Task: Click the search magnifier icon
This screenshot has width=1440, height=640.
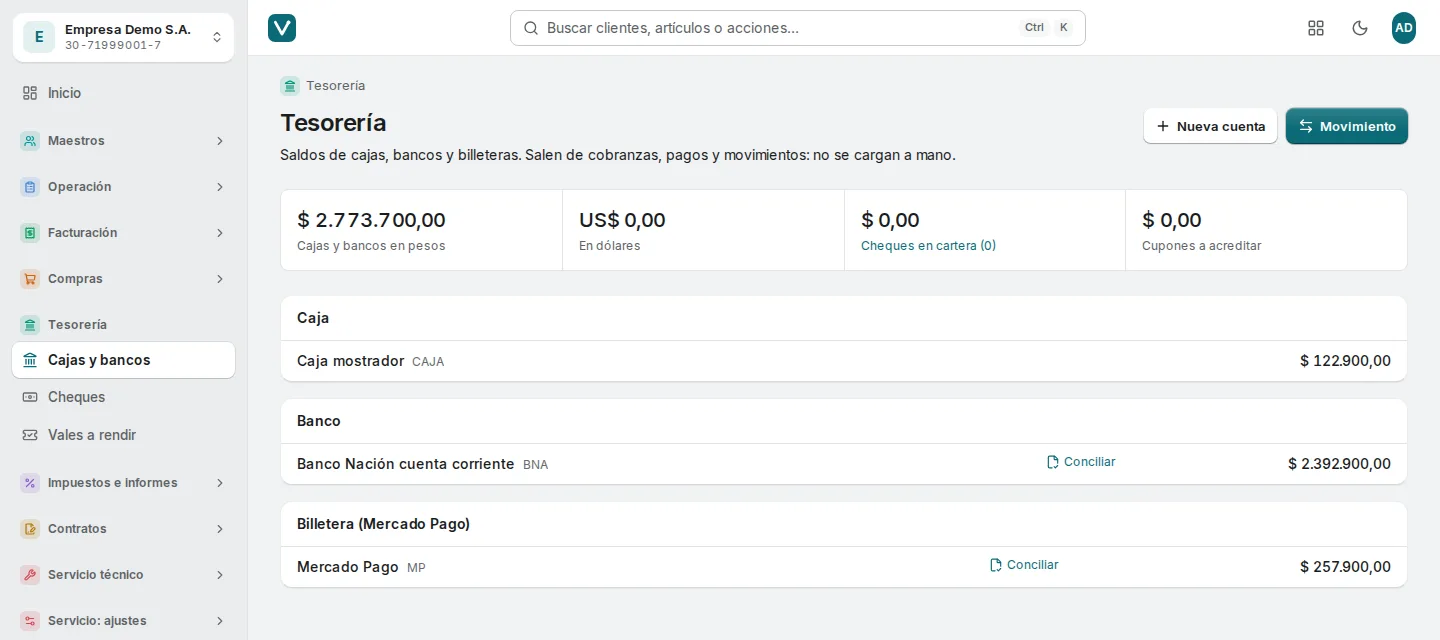Action: 531,28
